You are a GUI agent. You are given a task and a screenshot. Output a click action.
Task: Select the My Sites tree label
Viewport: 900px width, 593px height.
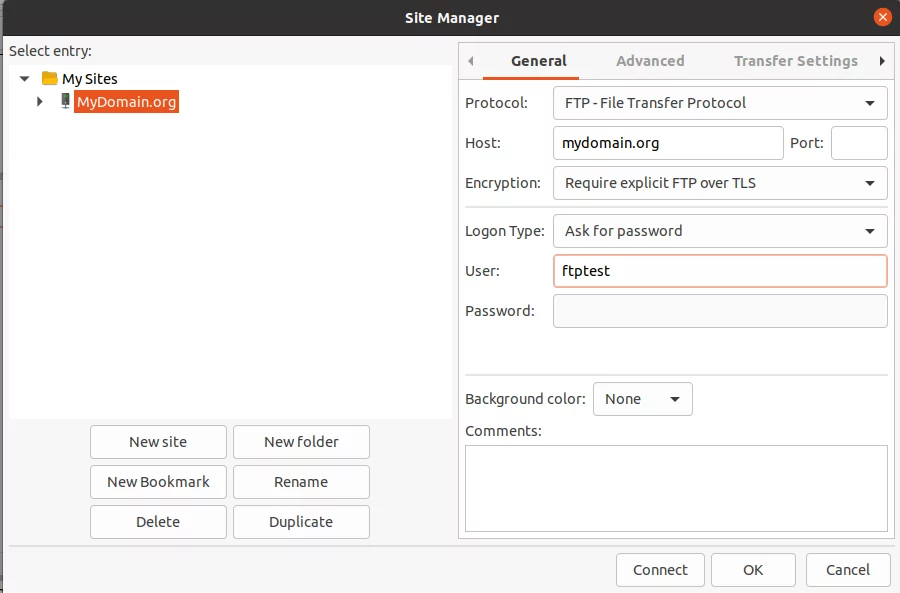90,79
